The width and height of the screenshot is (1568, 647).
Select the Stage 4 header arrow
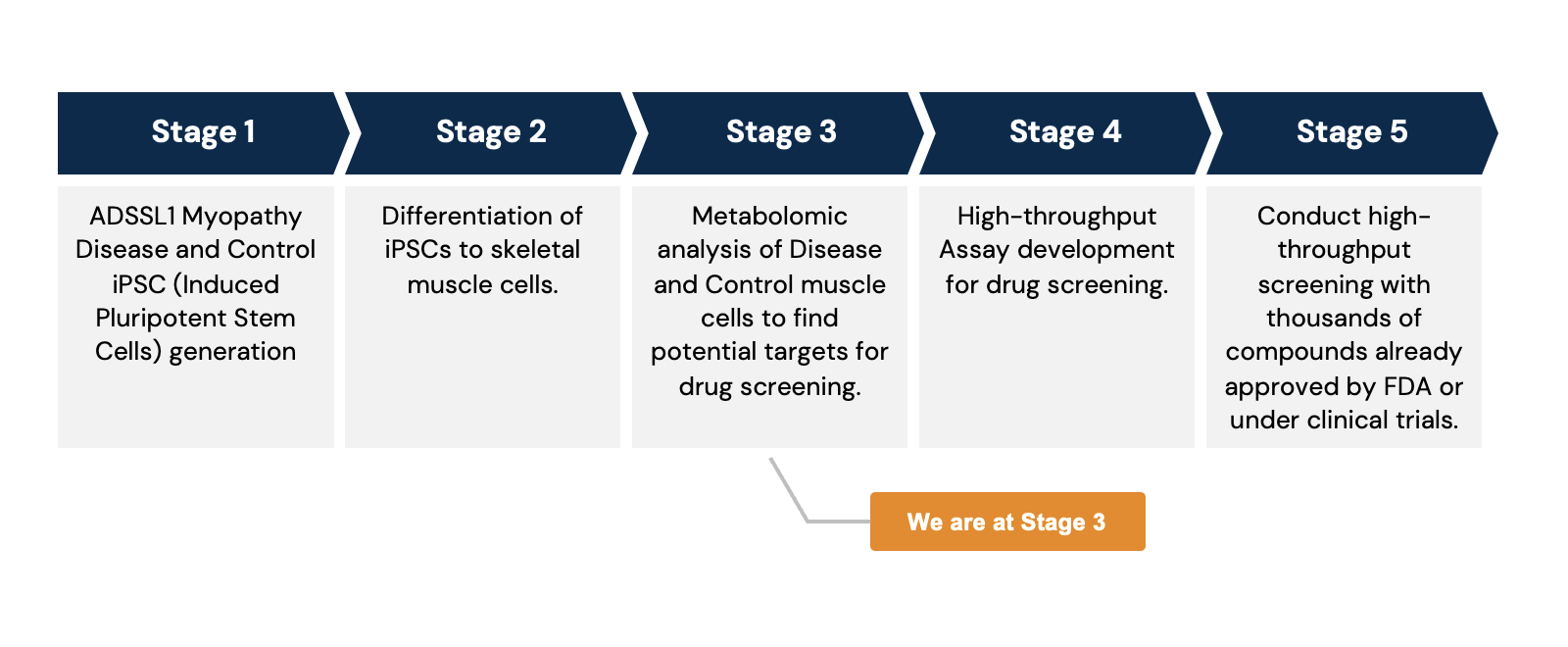[1064, 132]
